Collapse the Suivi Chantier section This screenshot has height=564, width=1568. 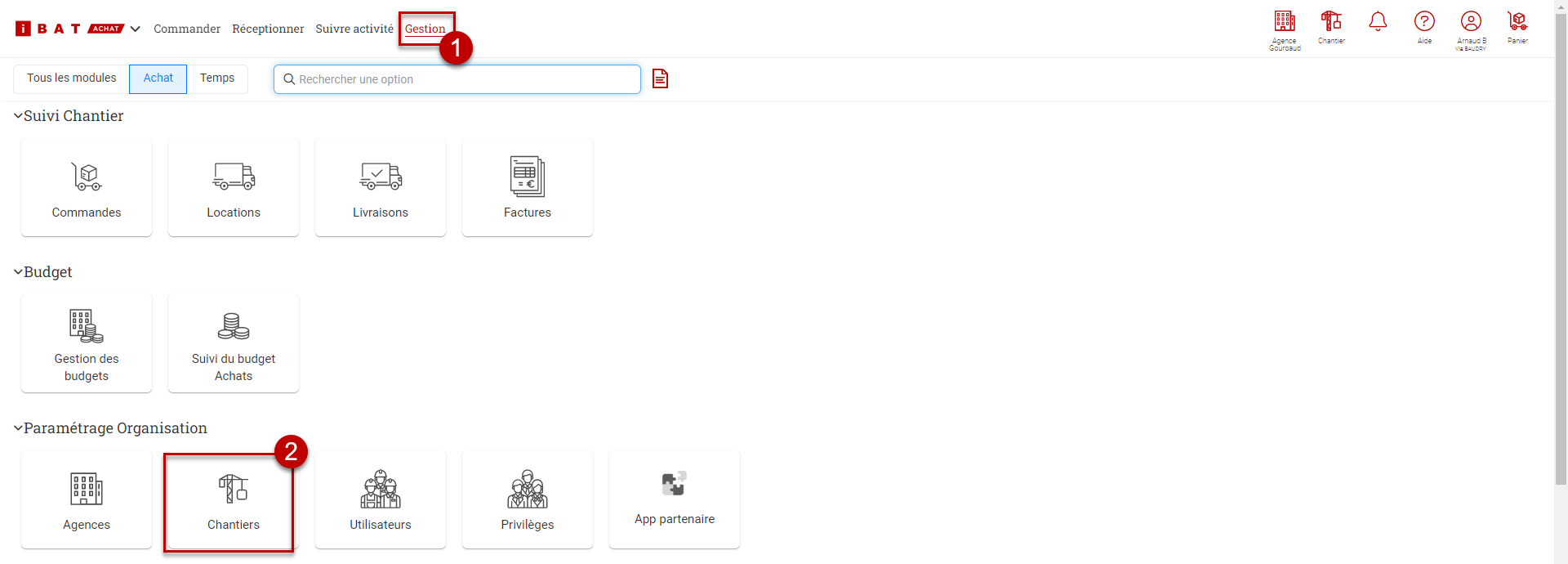click(18, 116)
